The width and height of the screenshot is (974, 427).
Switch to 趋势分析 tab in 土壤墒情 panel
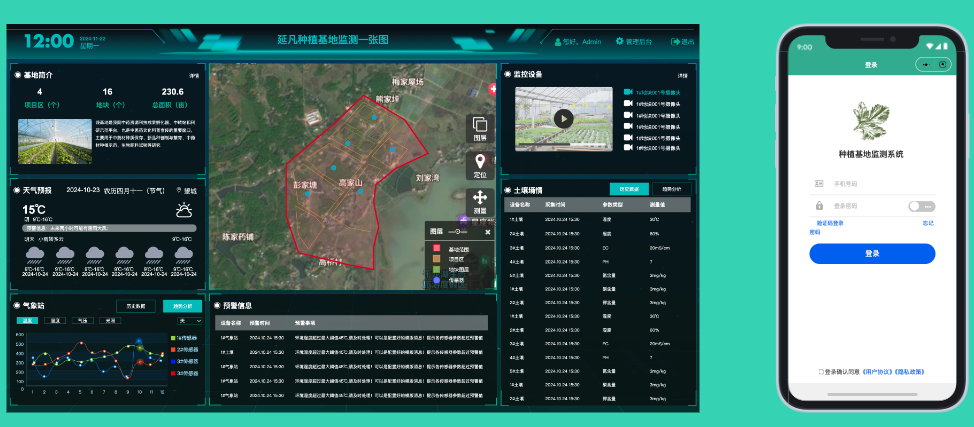670,189
